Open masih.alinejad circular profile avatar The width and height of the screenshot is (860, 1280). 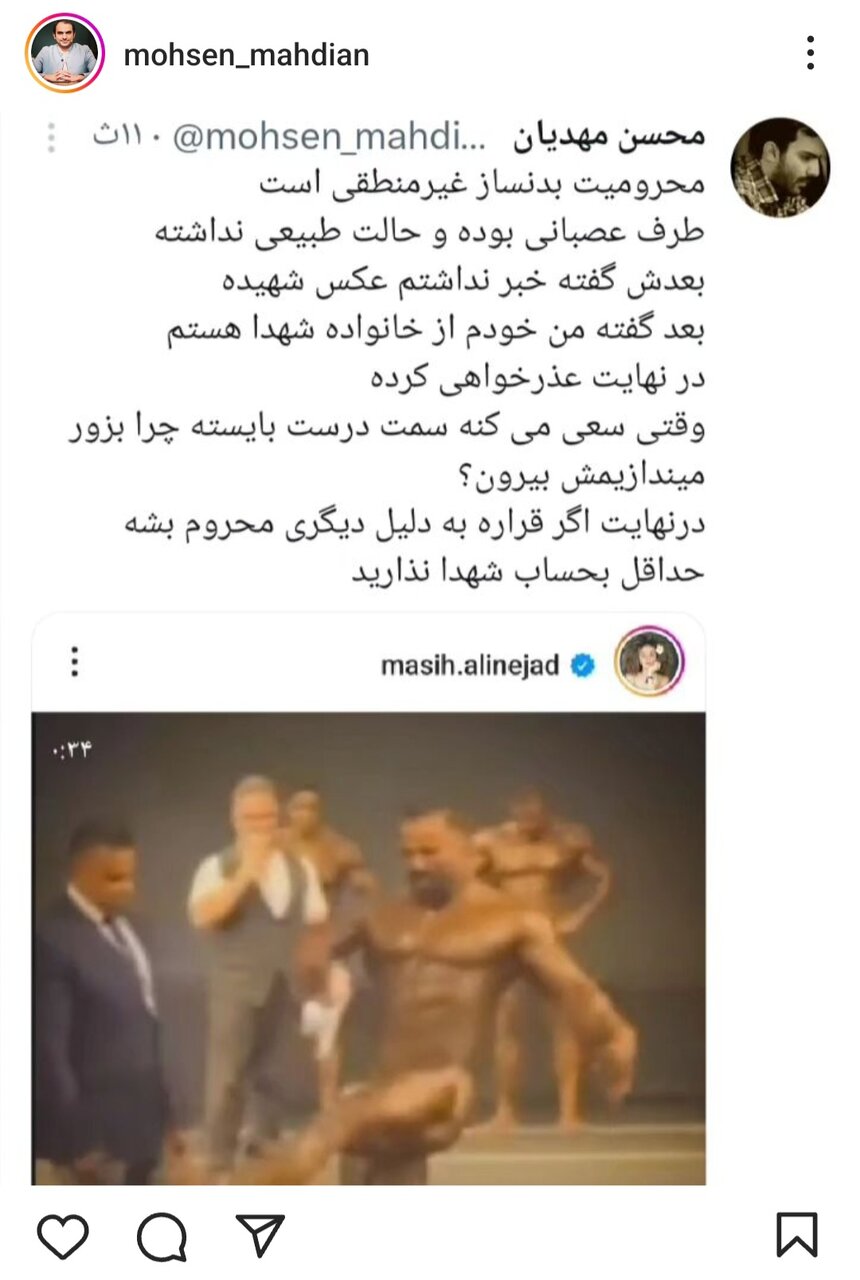click(649, 662)
